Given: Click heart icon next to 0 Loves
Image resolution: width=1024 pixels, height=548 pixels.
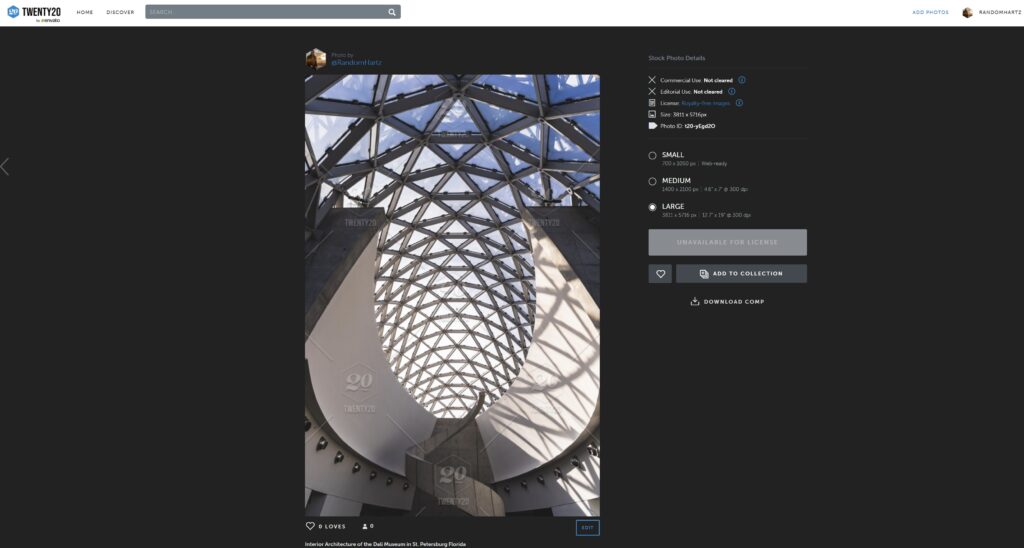Looking at the screenshot, I should 310,526.
